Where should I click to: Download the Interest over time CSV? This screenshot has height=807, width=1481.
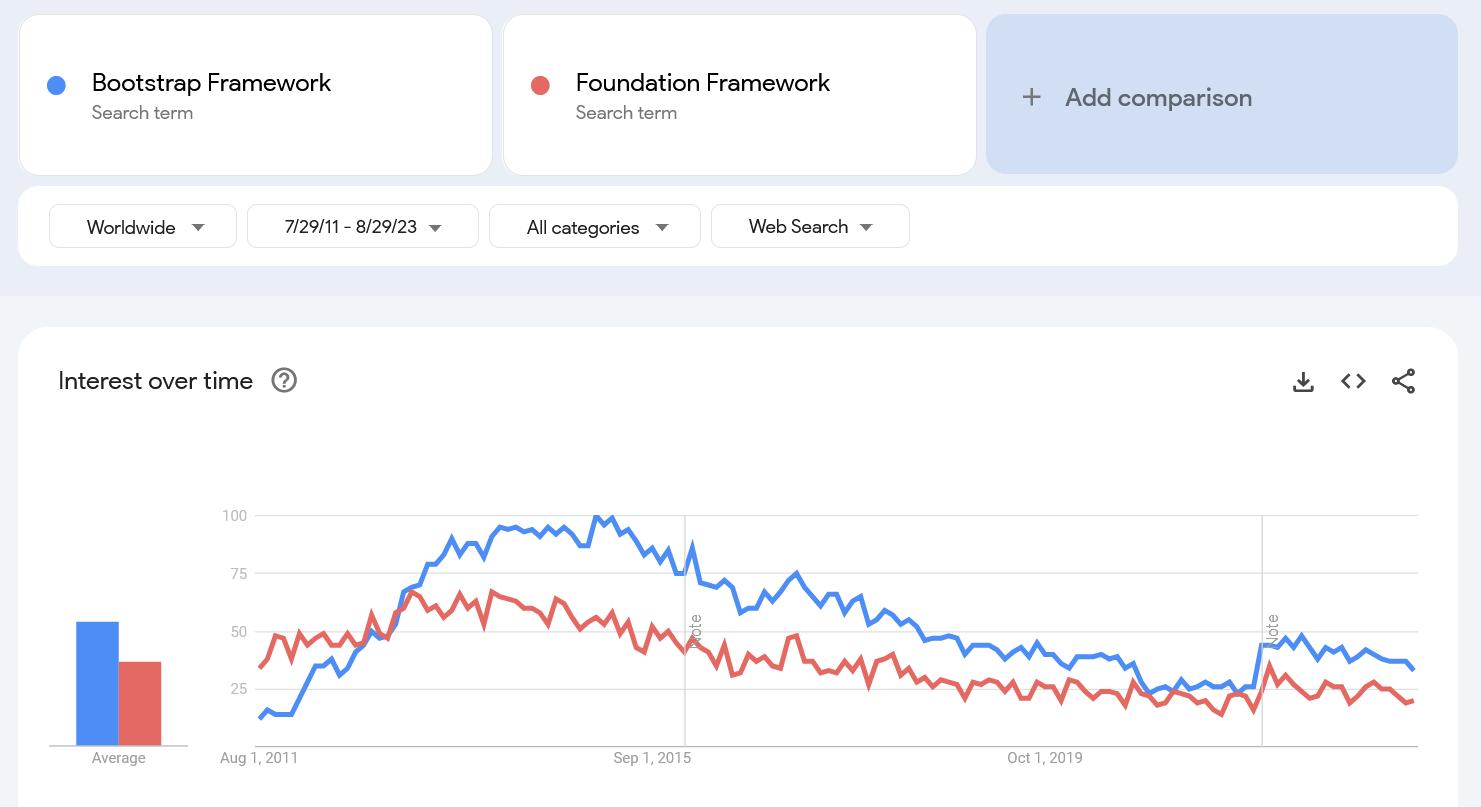(1303, 381)
